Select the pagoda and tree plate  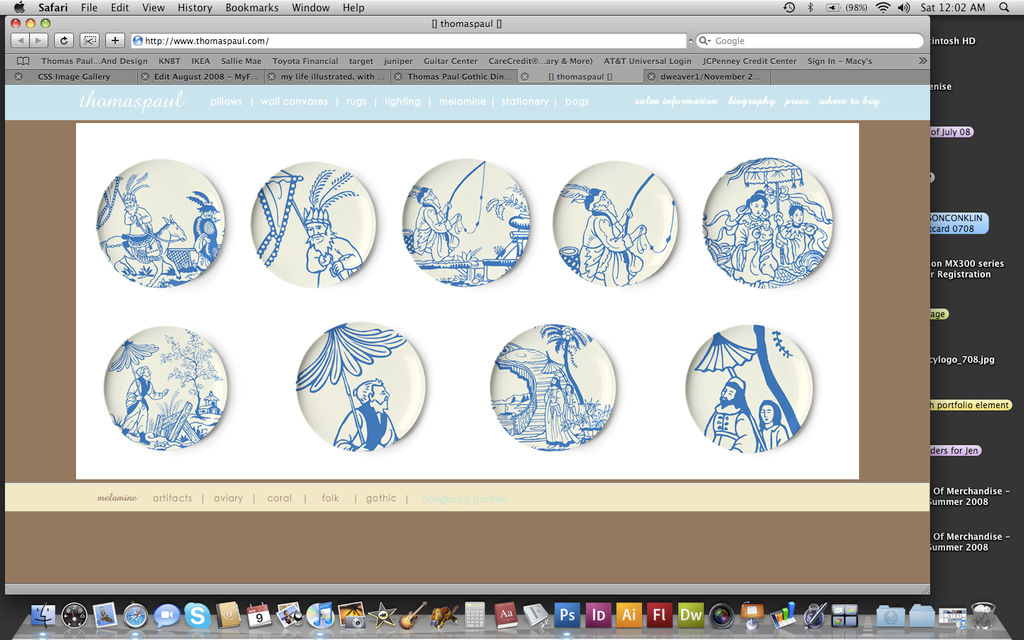coord(166,388)
